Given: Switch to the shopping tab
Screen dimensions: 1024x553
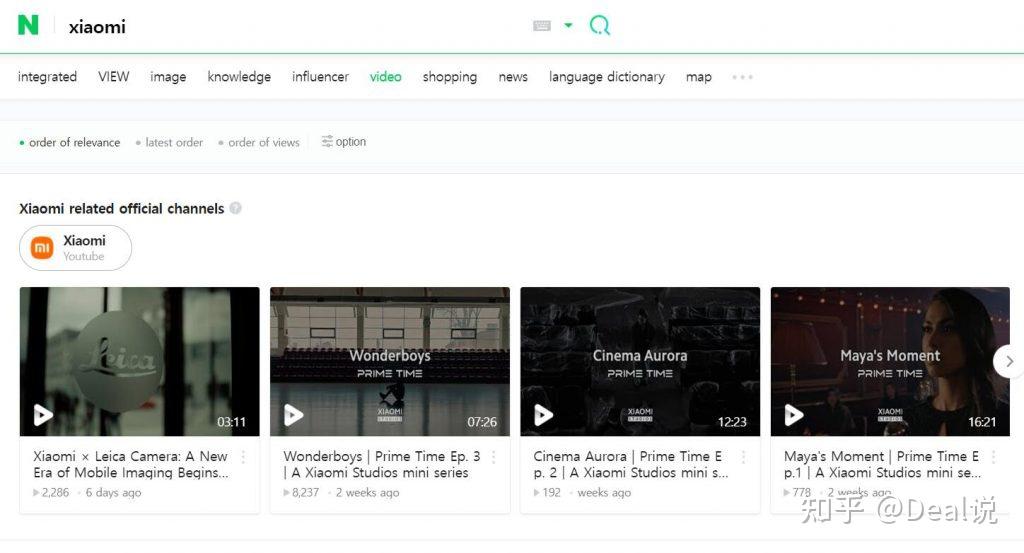Looking at the screenshot, I should [x=449, y=77].
